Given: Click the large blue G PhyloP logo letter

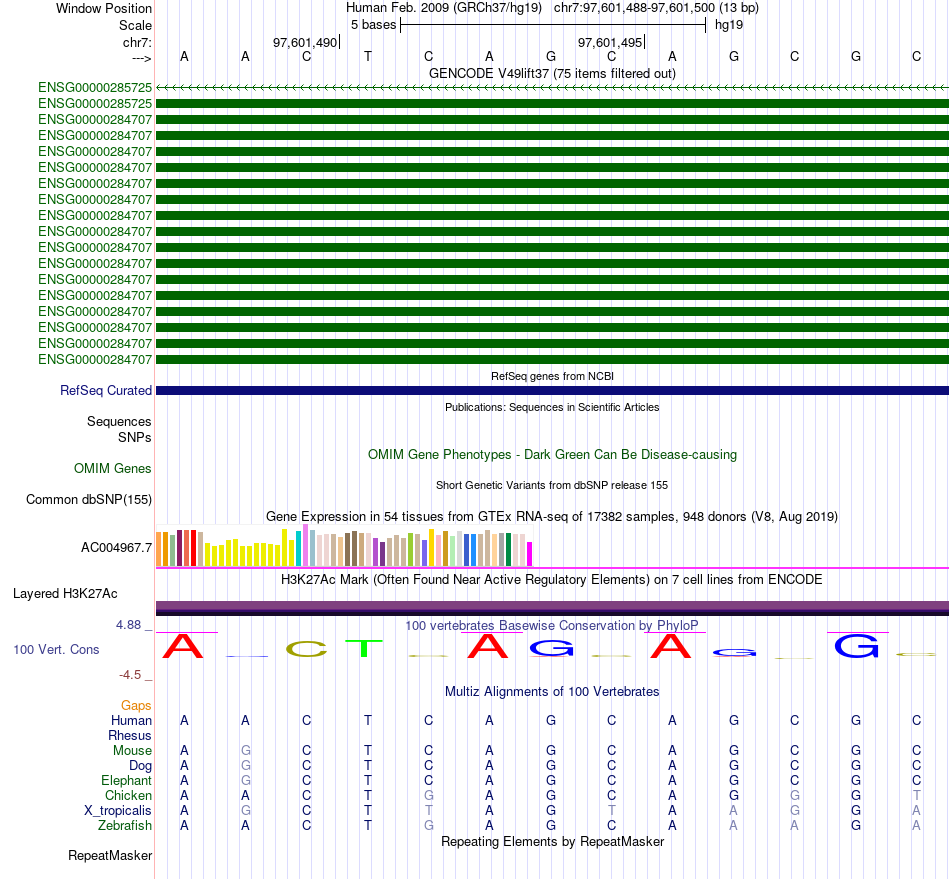Looking at the screenshot, I should [856, 646].
